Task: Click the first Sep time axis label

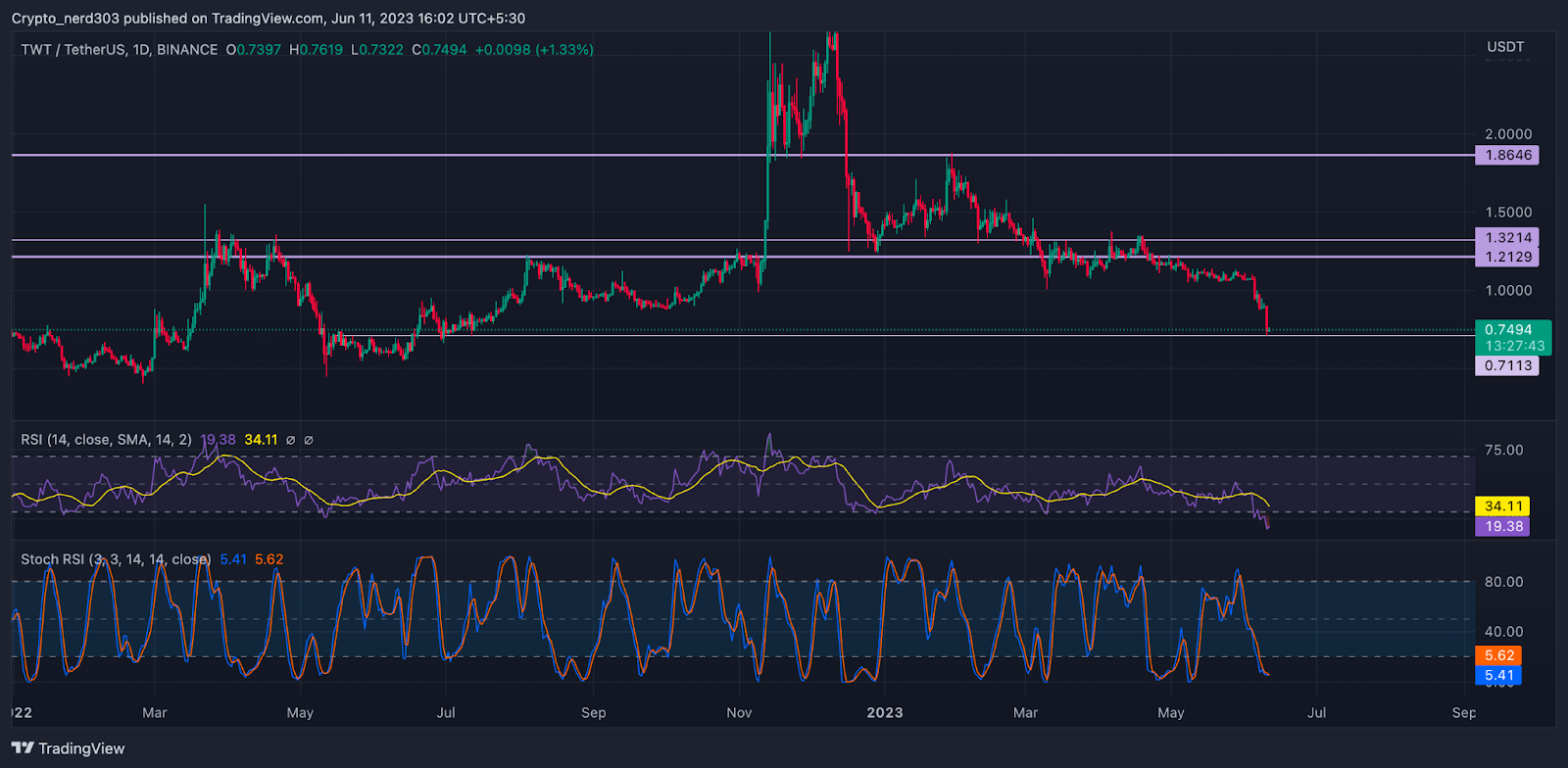Action: click(593, 712)
